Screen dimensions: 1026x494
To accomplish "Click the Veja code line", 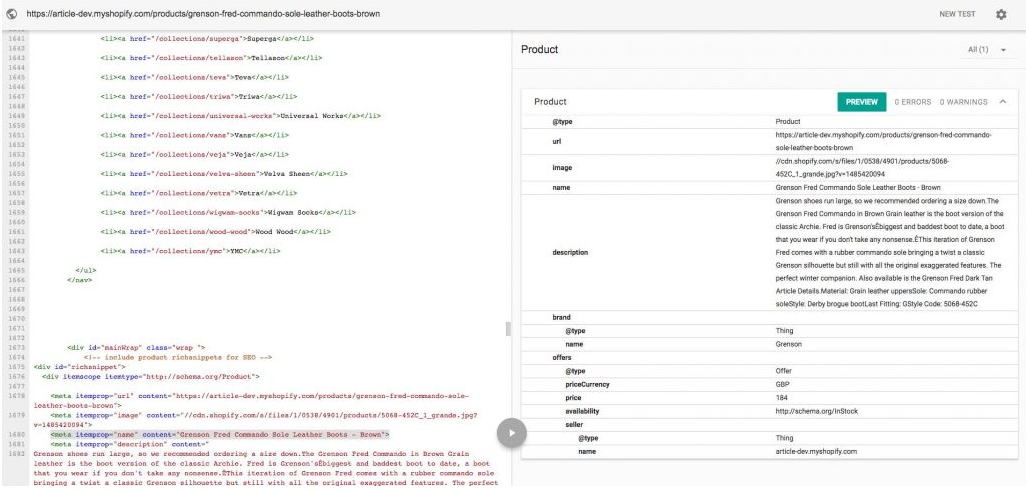I will pyautogui.click(x=194, y=154).
